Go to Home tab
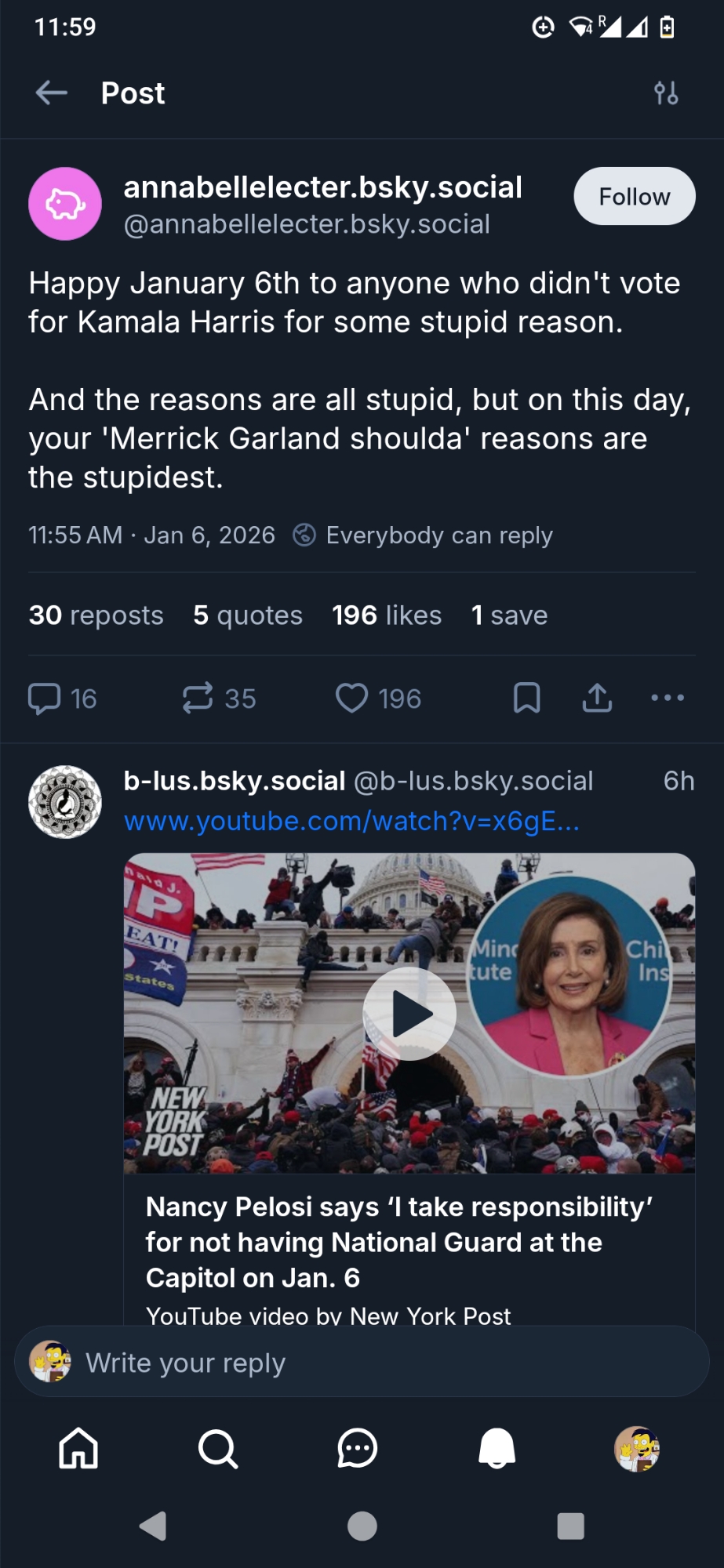724x1568 pixels. tap(78, 1448)
